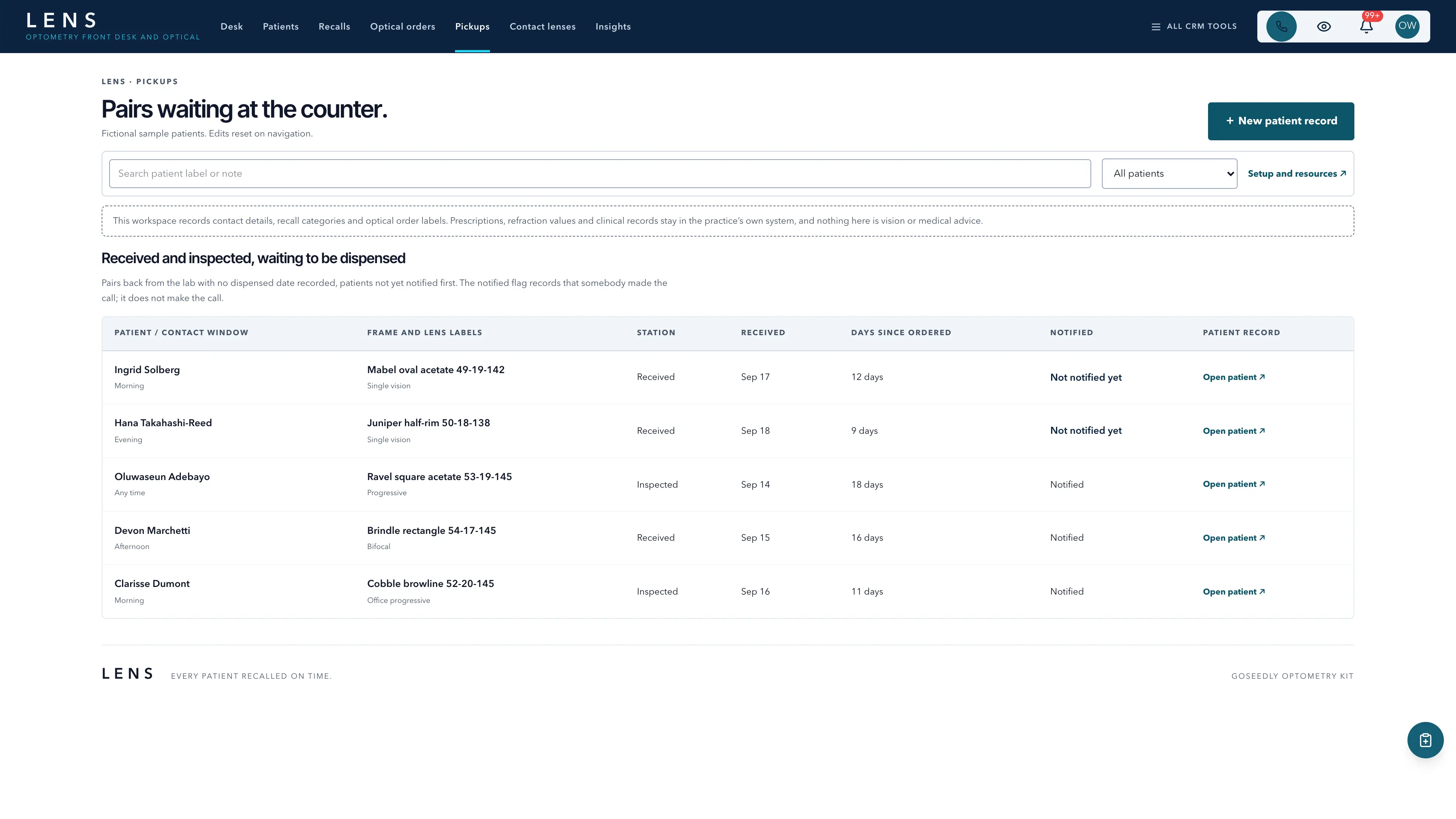
Task: Expand the All patients dropdown
Action: [x=1169, y=174]
